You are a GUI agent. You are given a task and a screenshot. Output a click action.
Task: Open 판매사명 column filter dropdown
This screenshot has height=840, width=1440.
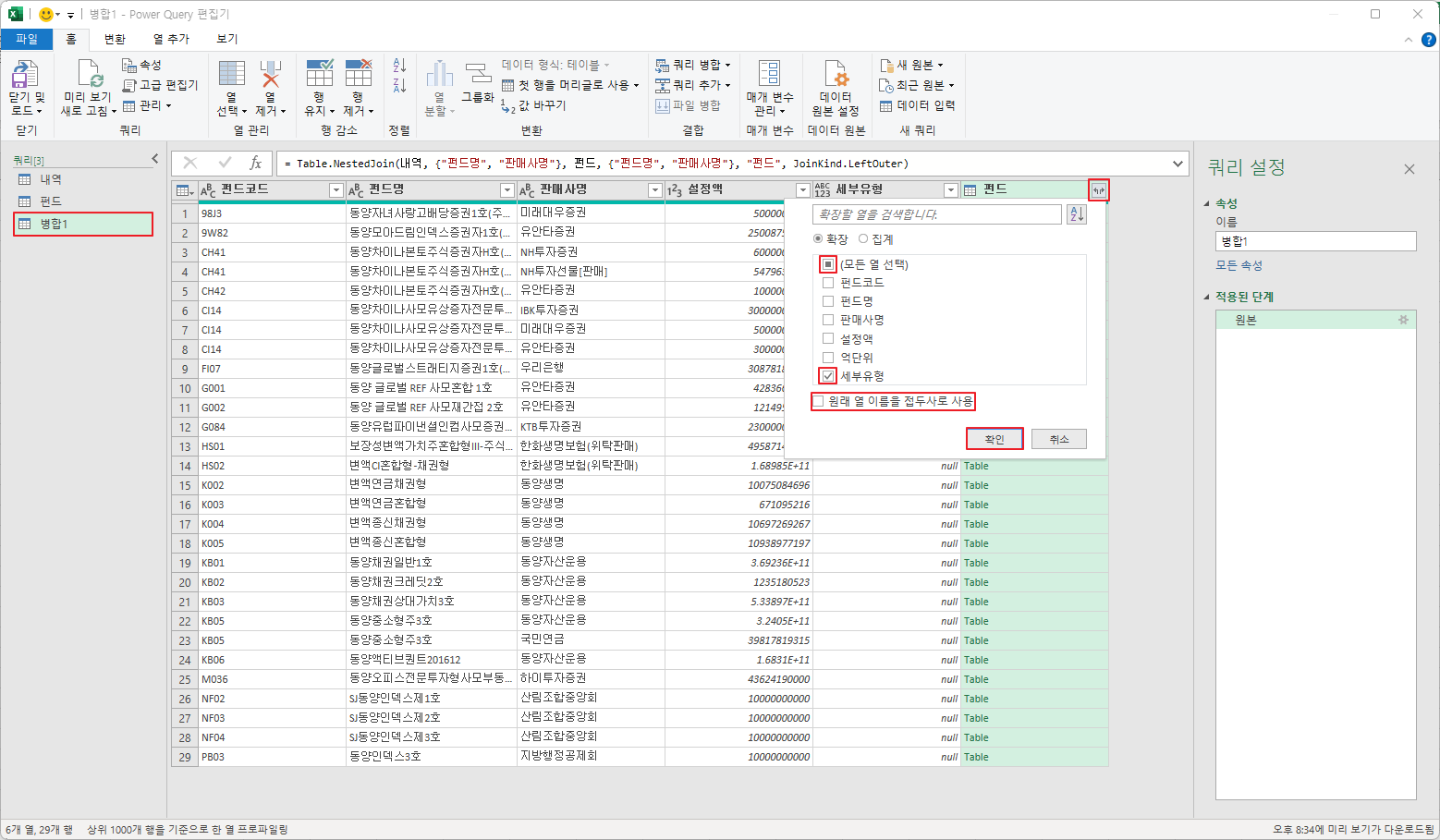click(x=654, y=189)
